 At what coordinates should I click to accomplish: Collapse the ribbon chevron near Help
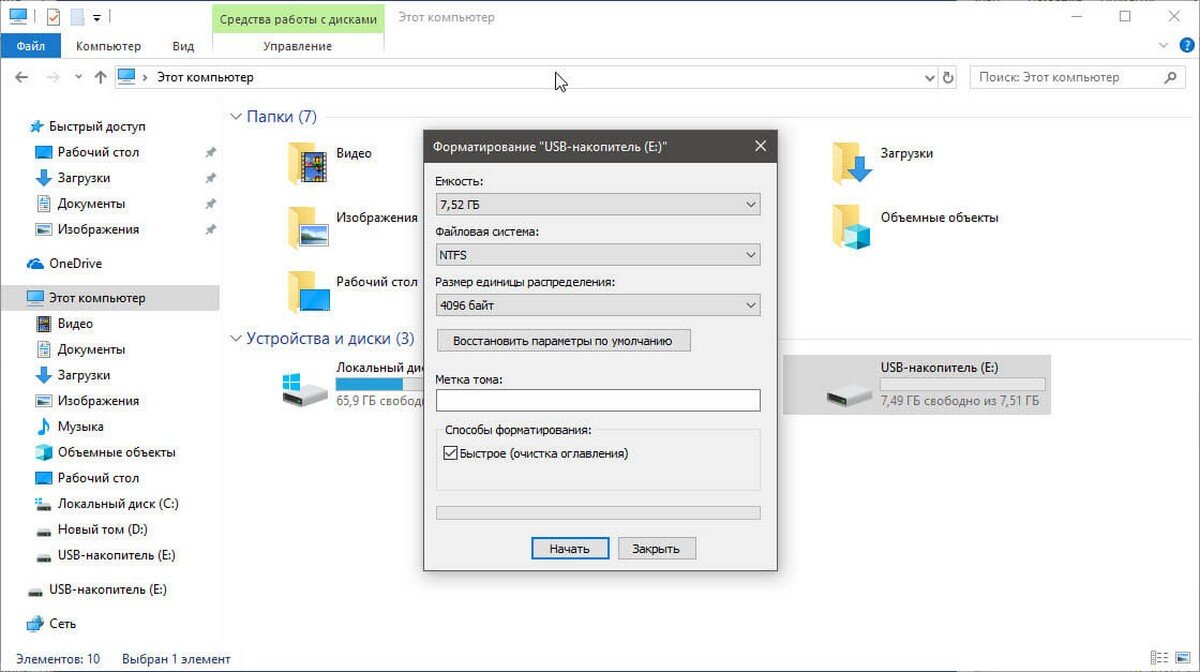(1162, 45)
